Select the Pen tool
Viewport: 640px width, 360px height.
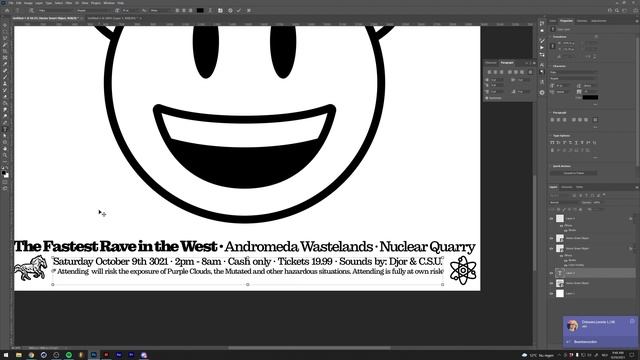click(x=5, y=123)
